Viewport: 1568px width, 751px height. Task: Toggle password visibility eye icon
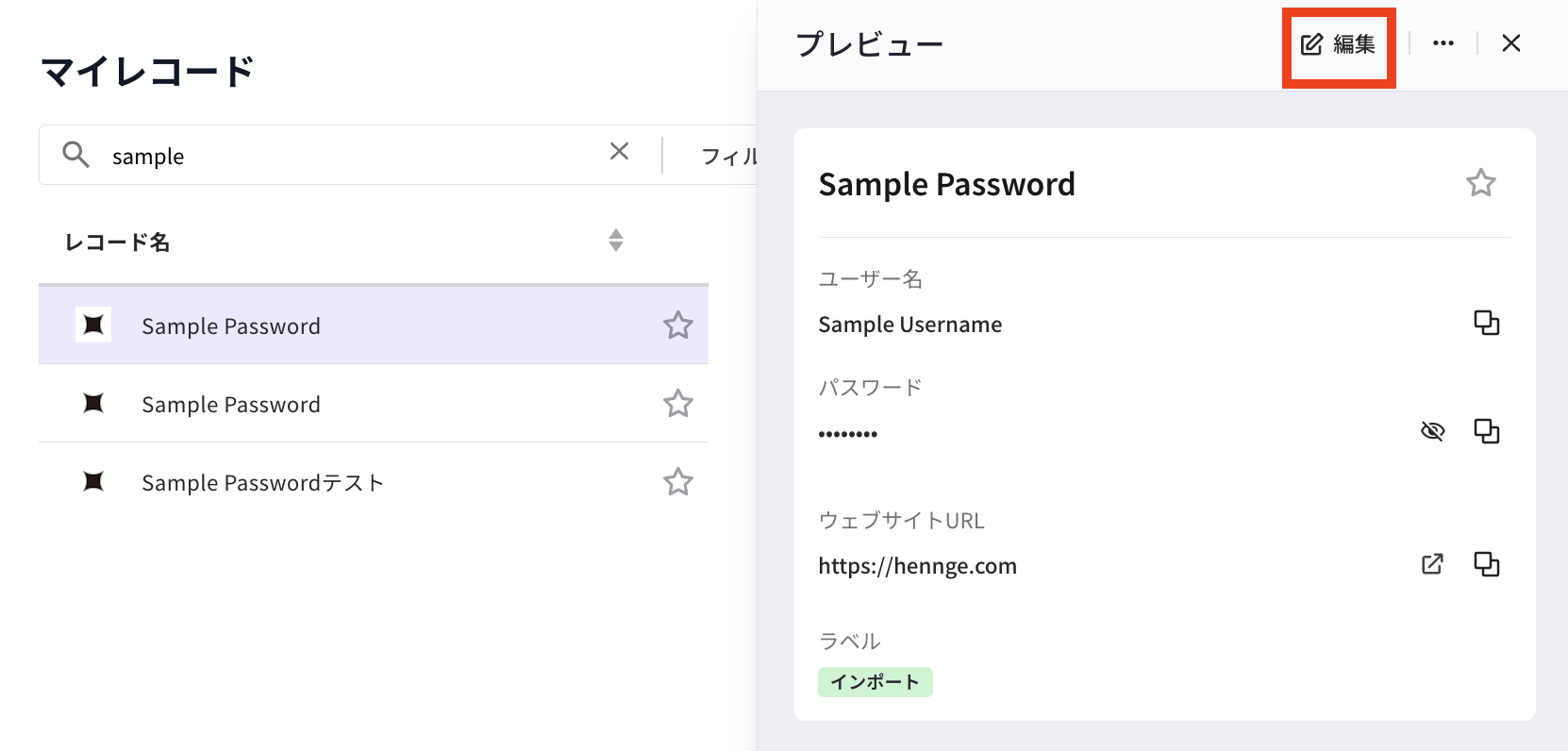pos(1432,431)
